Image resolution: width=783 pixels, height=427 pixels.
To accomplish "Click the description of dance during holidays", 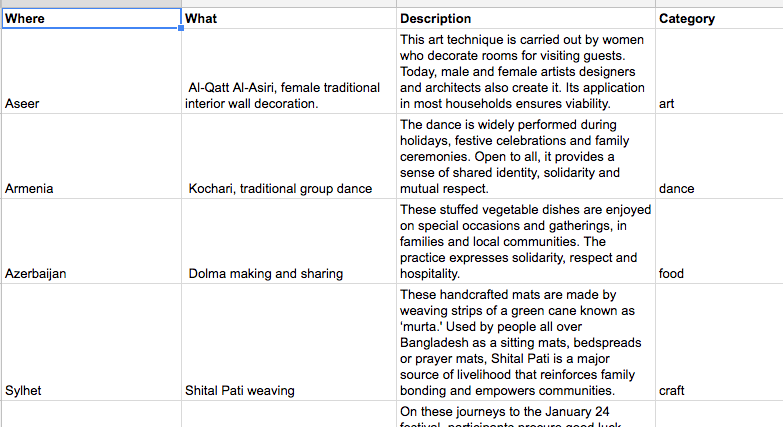I will tap(526, 157).
